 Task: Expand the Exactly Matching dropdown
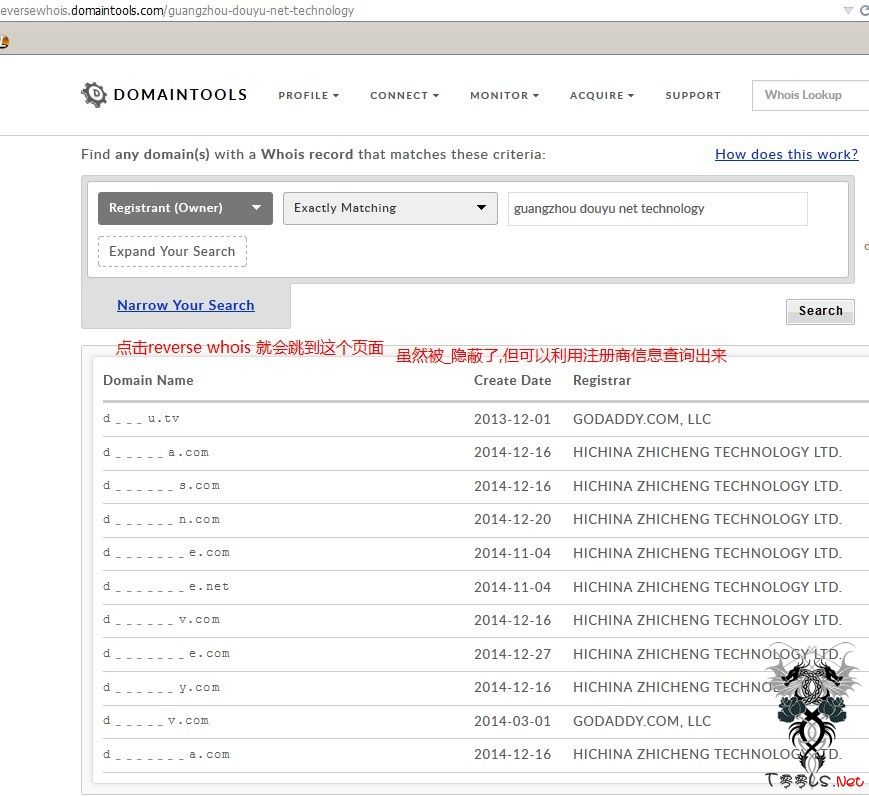390,208
